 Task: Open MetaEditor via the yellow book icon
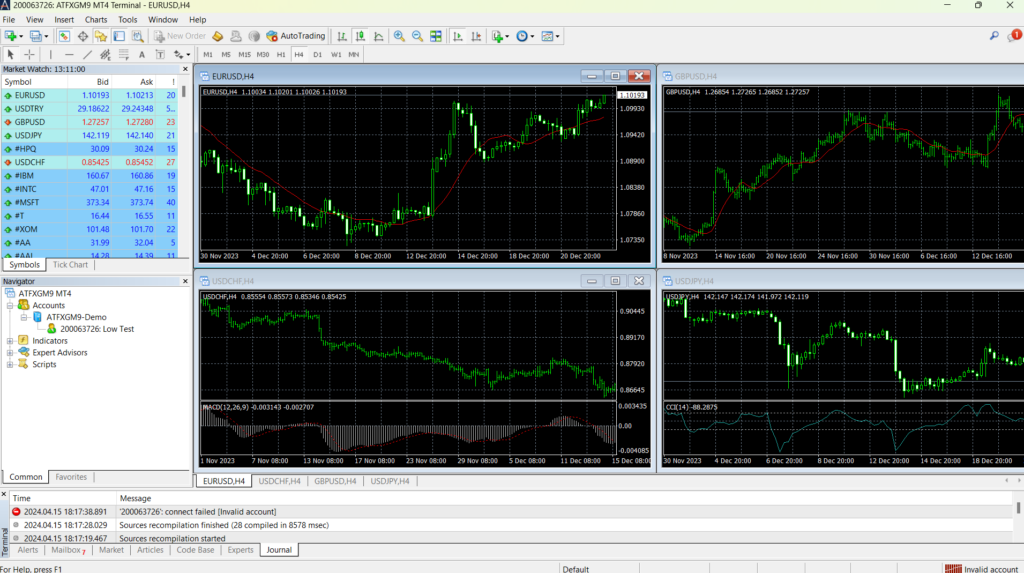coord(217,37)
